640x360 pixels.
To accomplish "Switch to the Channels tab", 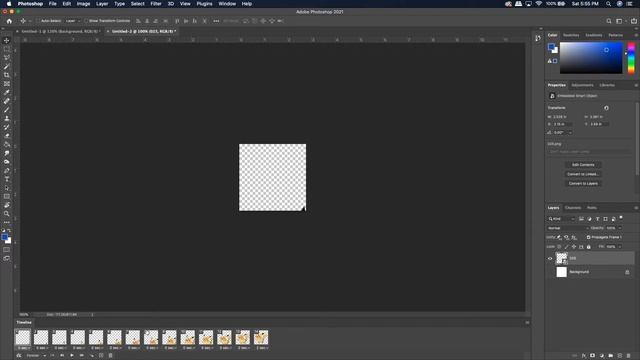I will (573, 208).
